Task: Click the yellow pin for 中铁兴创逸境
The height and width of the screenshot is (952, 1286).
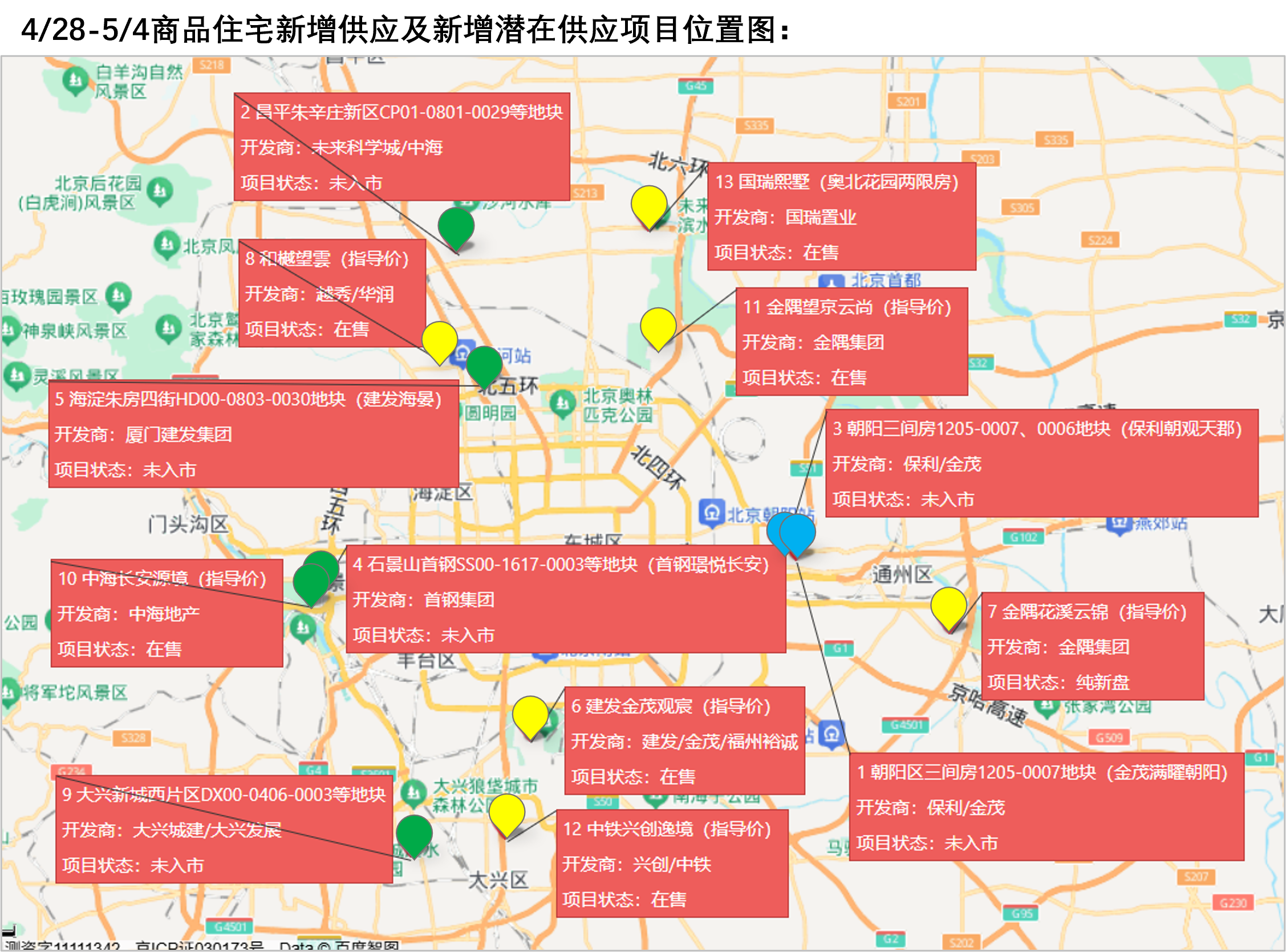Action: pos(506,815)
